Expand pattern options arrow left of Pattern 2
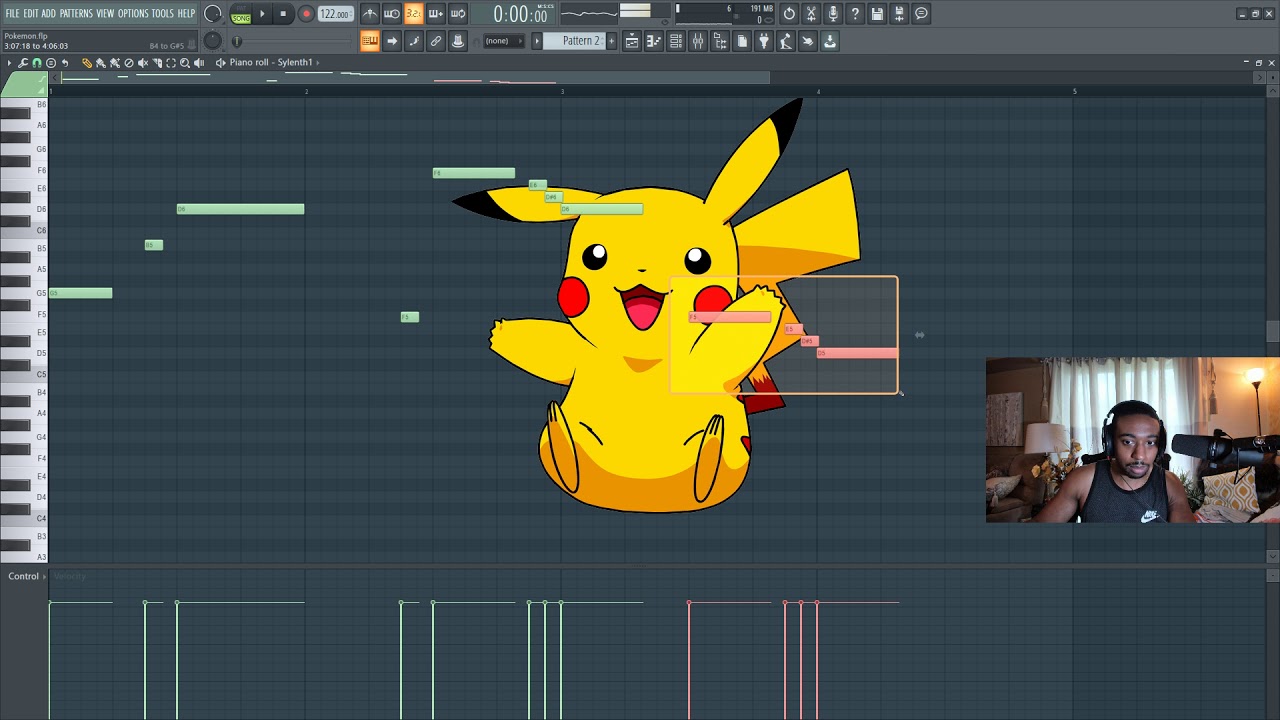 (x=537, y=41)
